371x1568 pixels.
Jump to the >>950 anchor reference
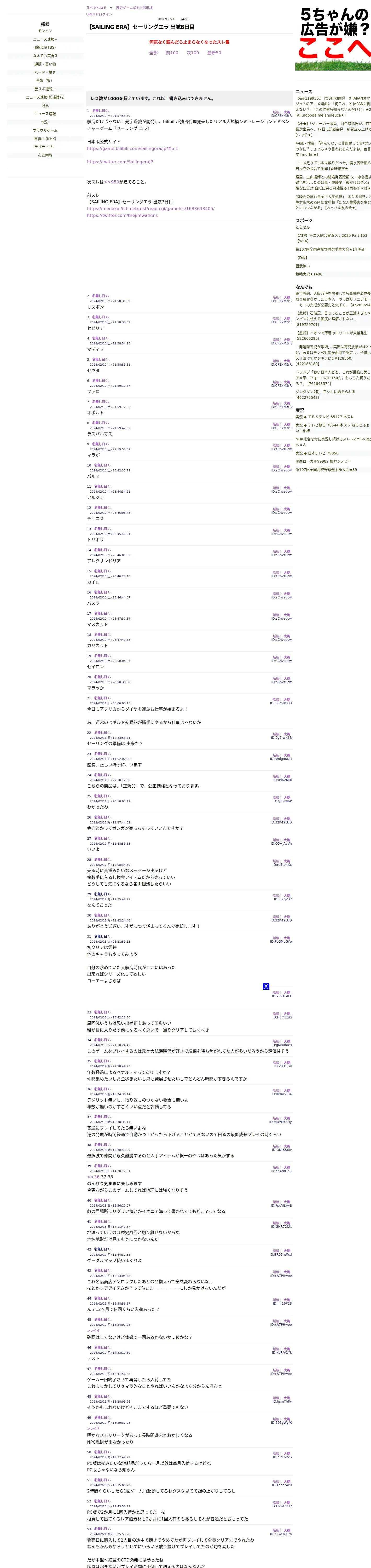pos(112,182)
